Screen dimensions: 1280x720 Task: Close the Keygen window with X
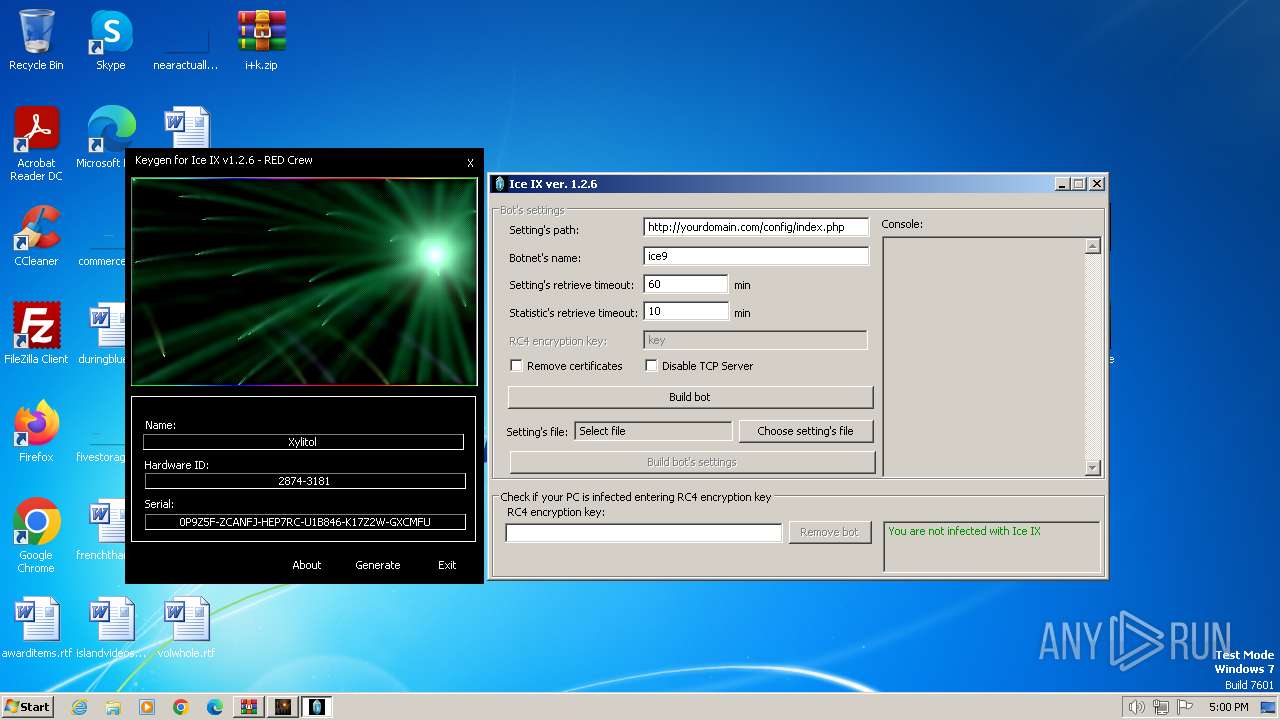[x=470, y=163]
